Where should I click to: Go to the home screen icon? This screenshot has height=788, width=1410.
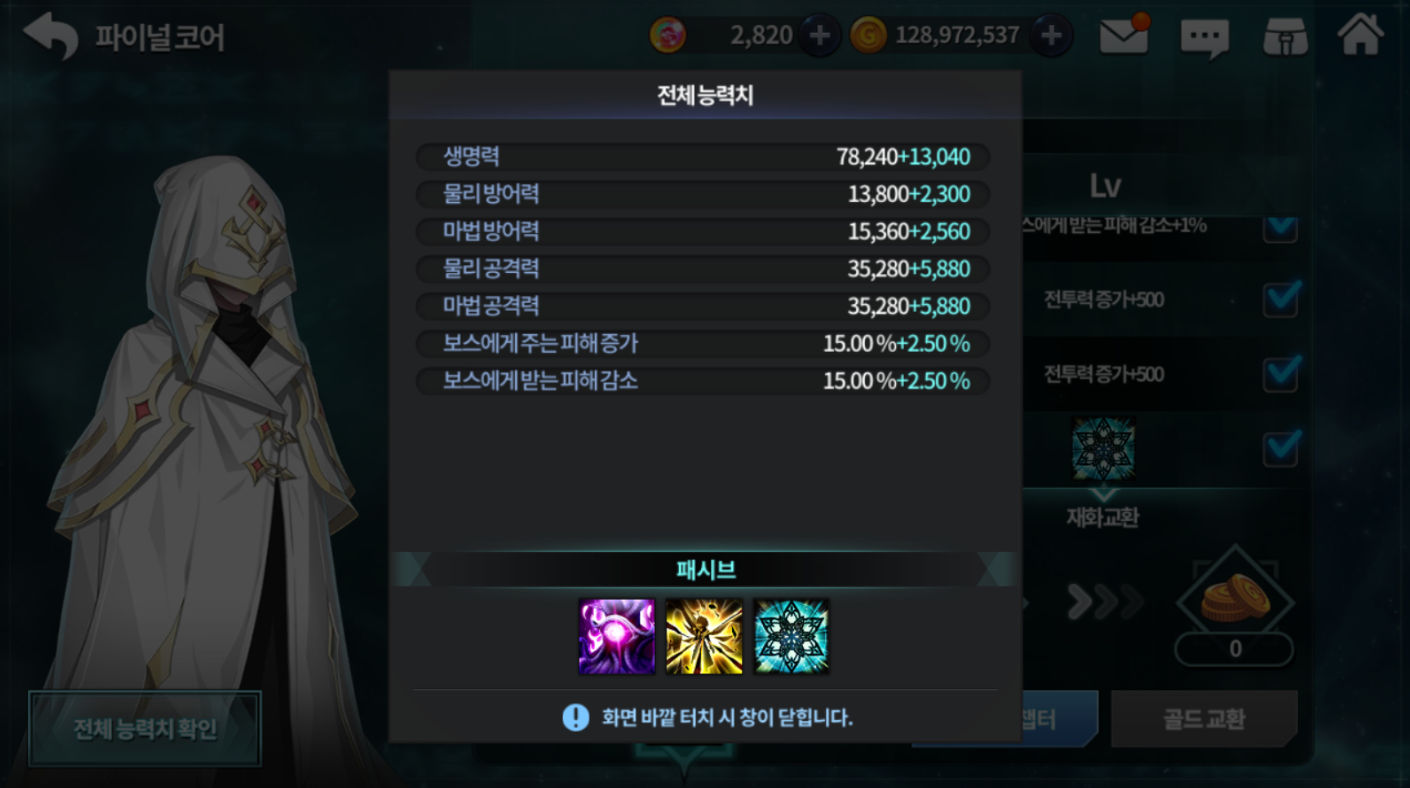click(1361, 34)
